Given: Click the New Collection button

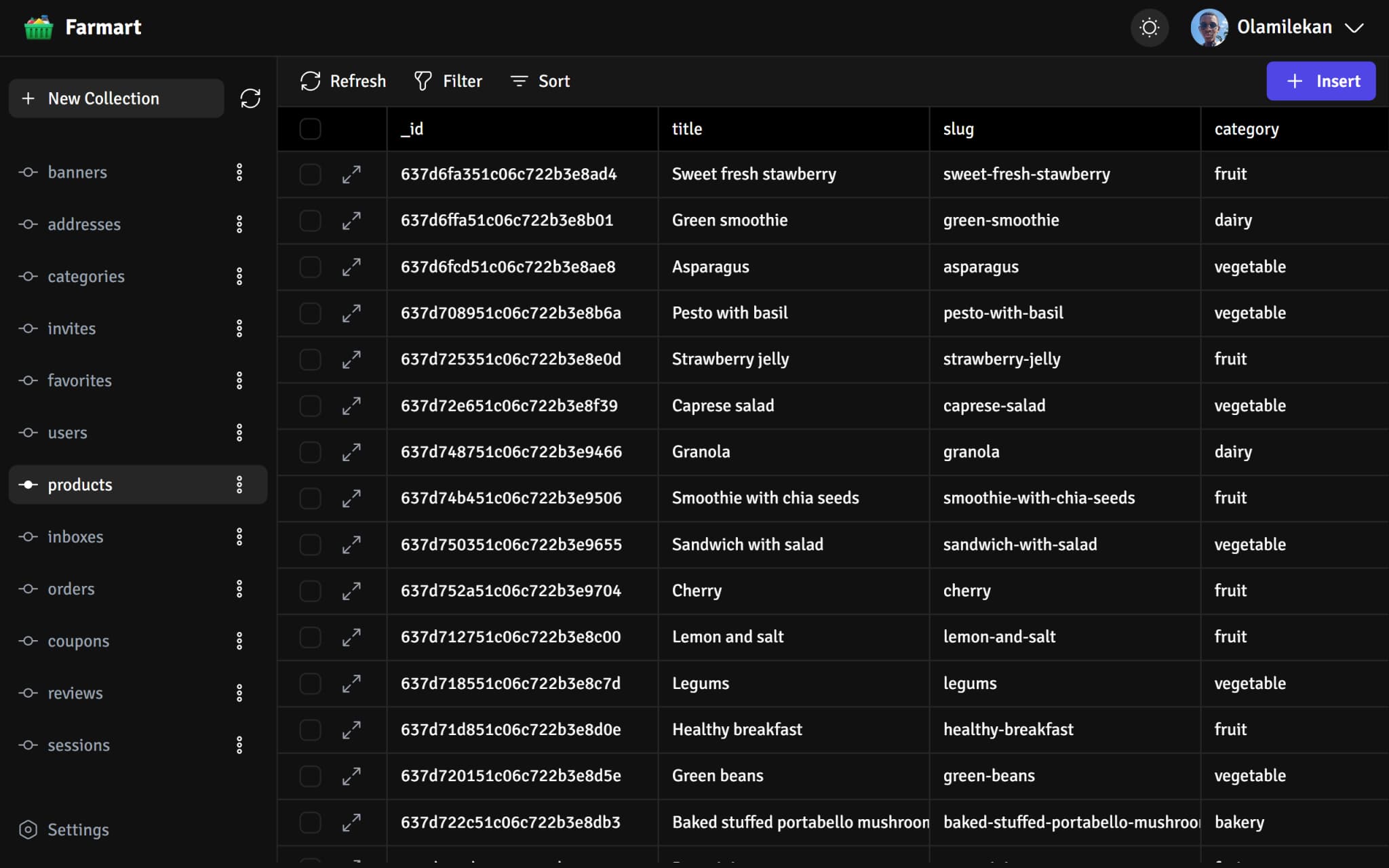Looking at the screenshot, I should pyautogui.click(x=116, y=98).
